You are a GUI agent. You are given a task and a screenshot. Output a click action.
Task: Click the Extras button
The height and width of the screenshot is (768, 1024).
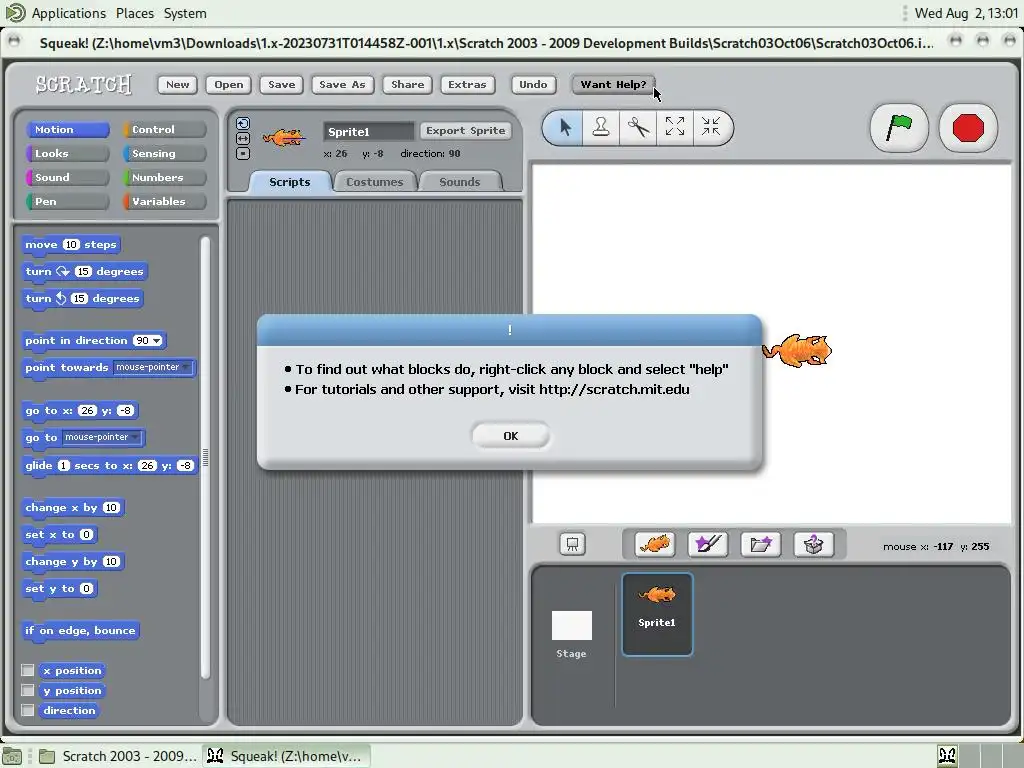coord(467,84)
